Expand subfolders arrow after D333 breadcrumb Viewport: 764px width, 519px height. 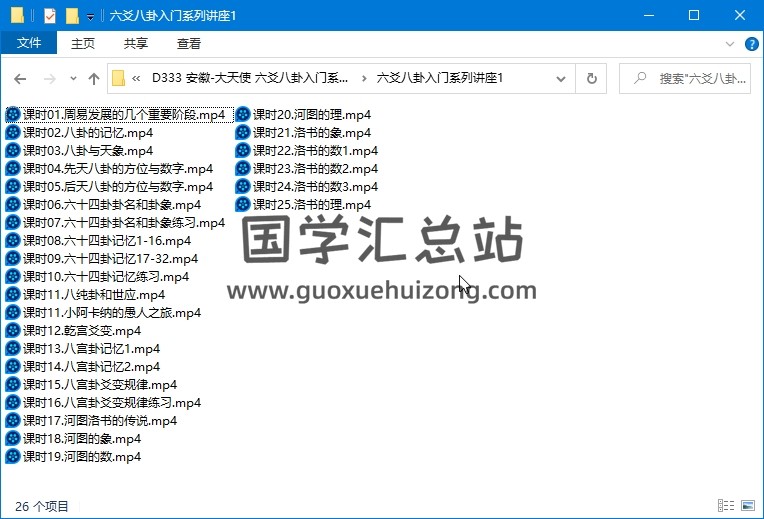[363, 78]
